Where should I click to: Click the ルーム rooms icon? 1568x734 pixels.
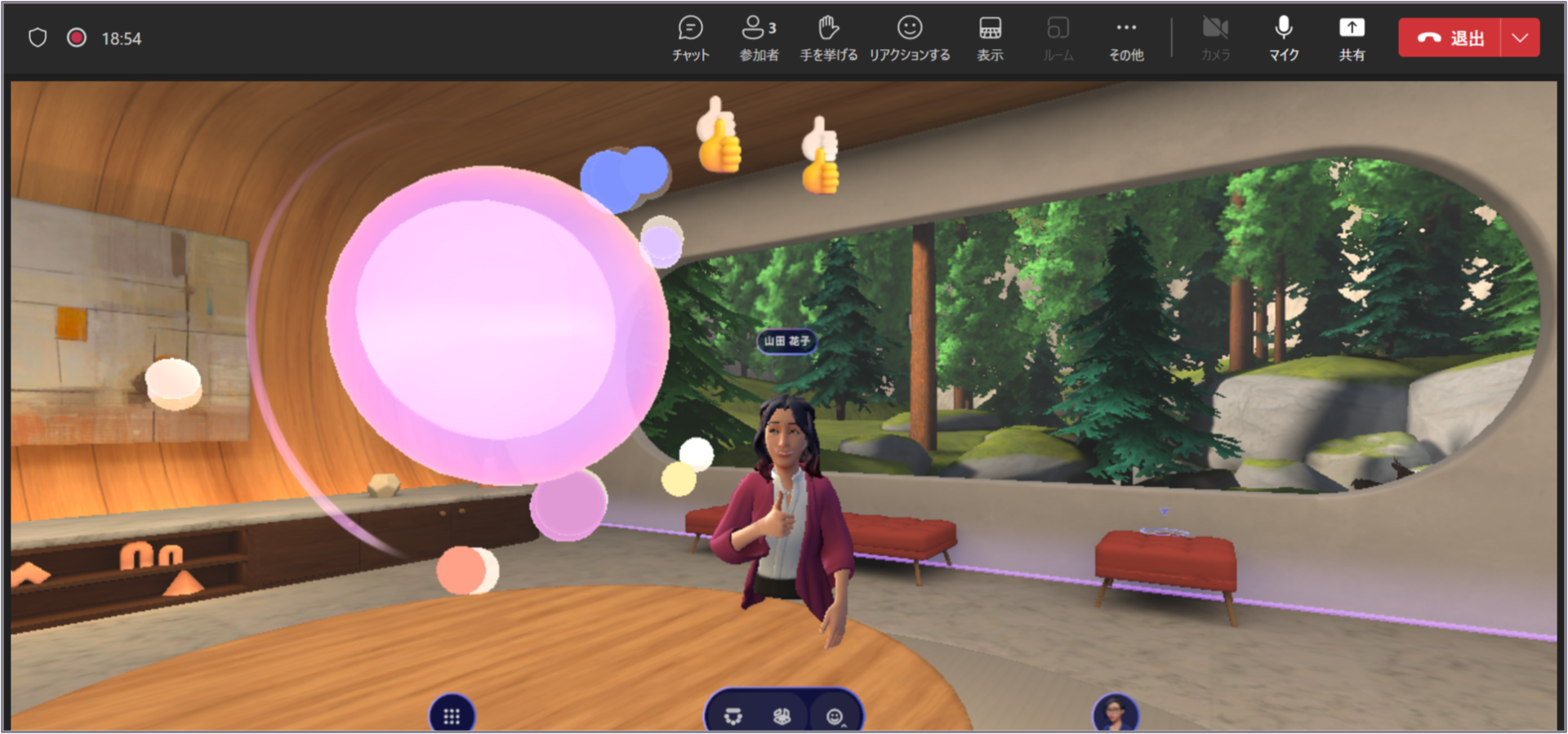click(1058, 38)
